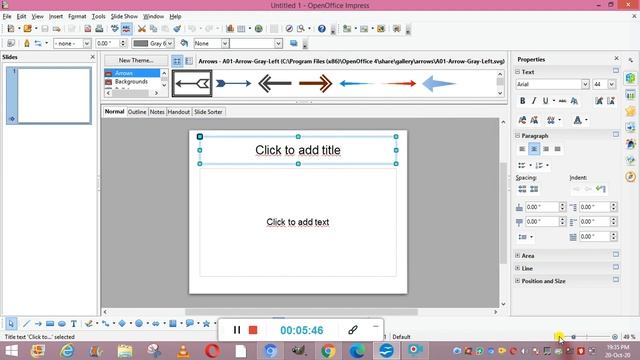Open the Callouts shapes tool
Screen dimensions: 640x360
[x=189, y=324]
